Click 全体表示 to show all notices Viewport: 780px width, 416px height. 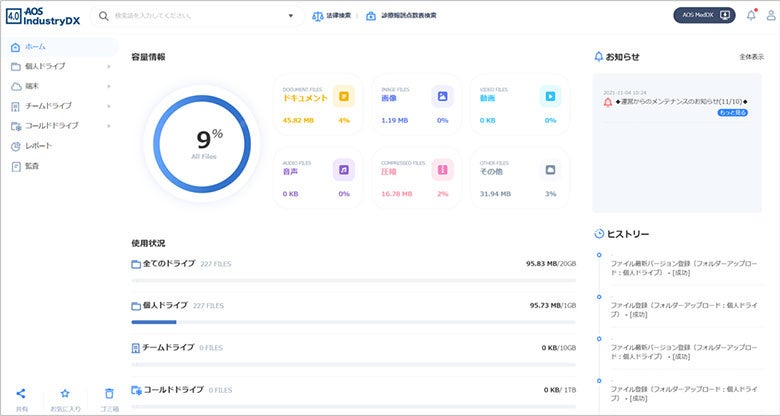(751, 57)
